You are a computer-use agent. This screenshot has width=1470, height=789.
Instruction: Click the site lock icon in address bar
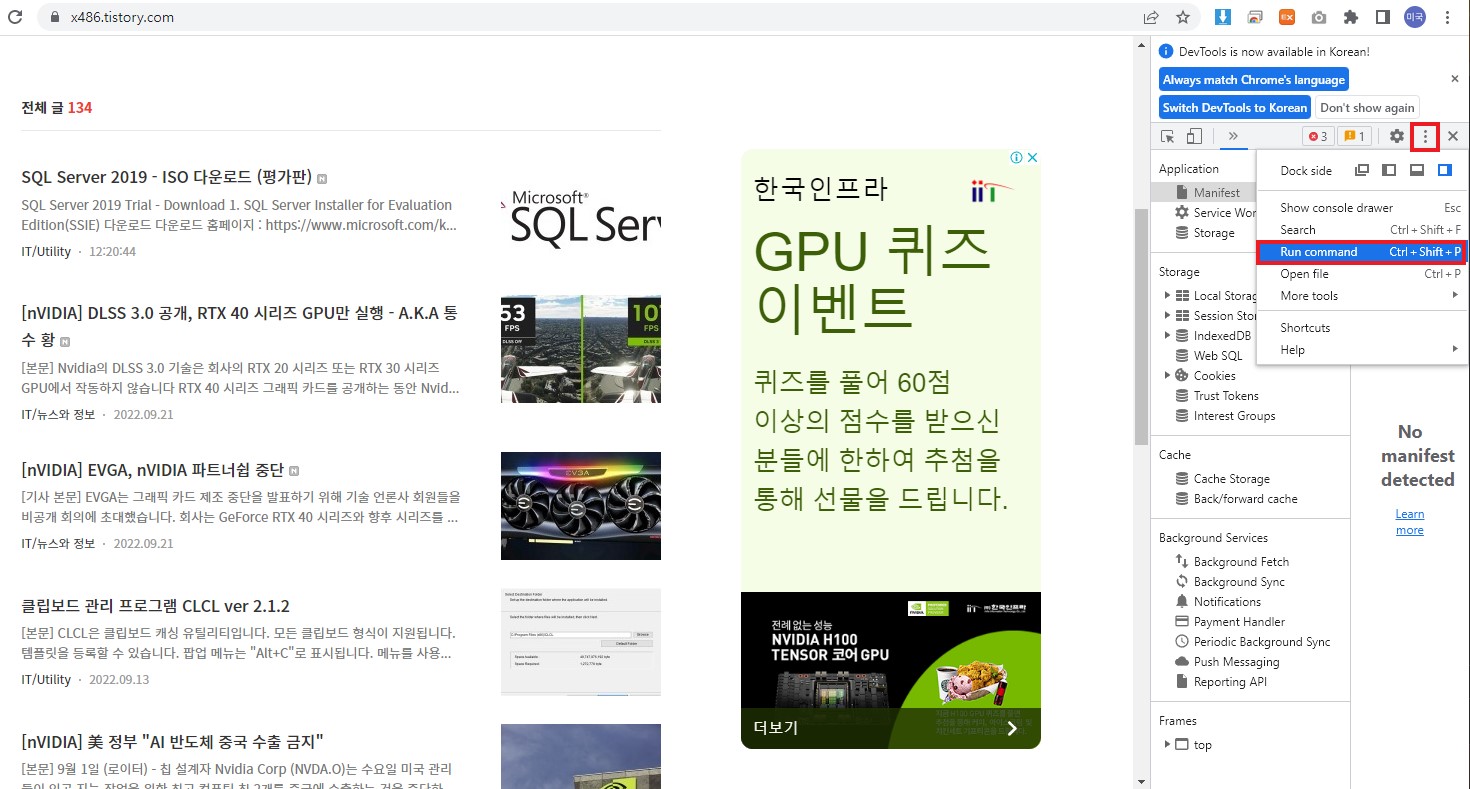pos(53,17)
